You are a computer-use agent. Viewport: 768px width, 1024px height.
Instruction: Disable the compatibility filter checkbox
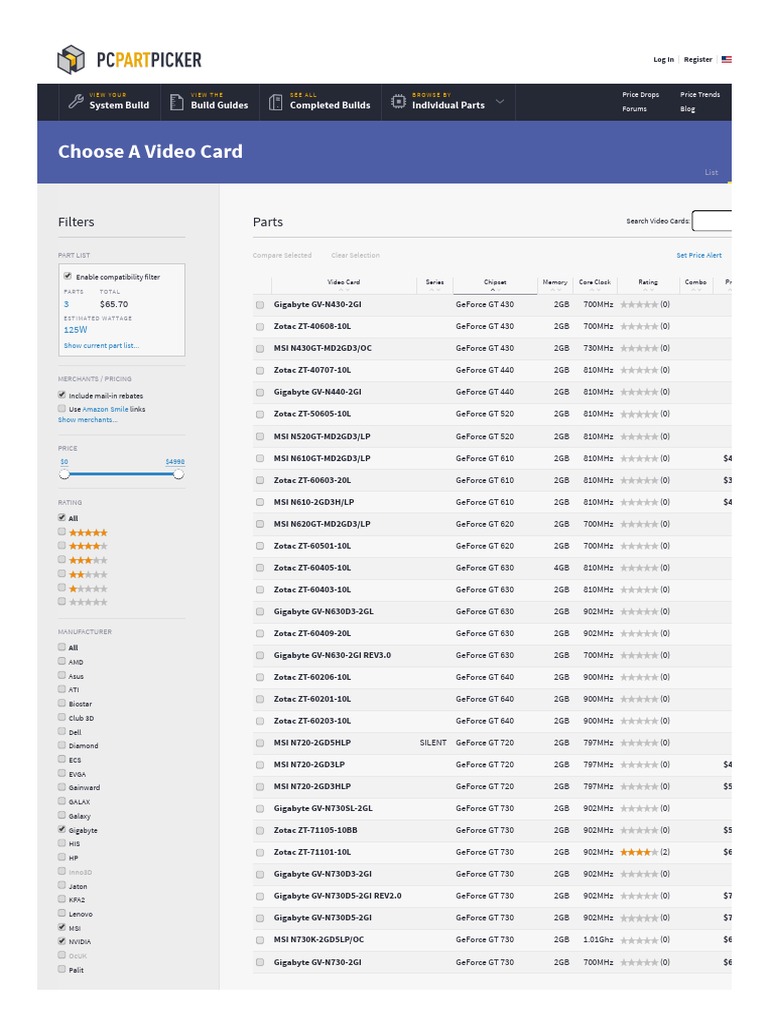coord(67,276)
